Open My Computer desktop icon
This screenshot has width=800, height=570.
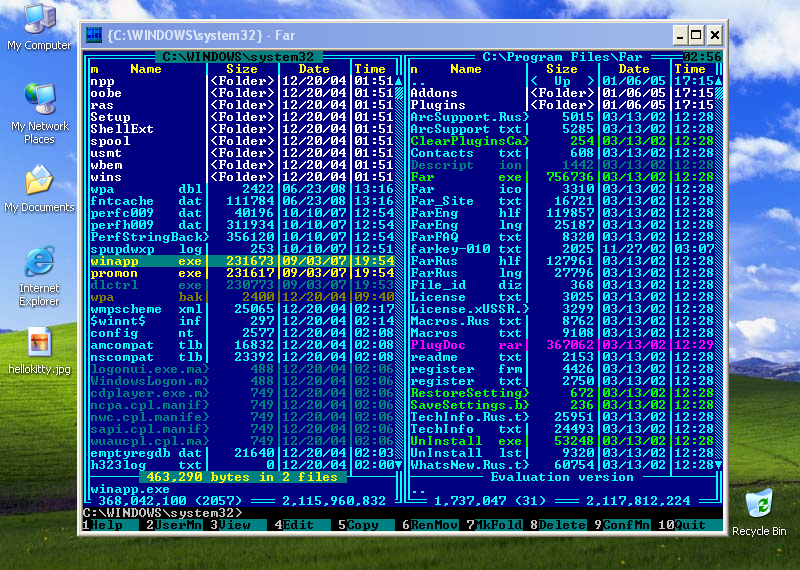39,27
